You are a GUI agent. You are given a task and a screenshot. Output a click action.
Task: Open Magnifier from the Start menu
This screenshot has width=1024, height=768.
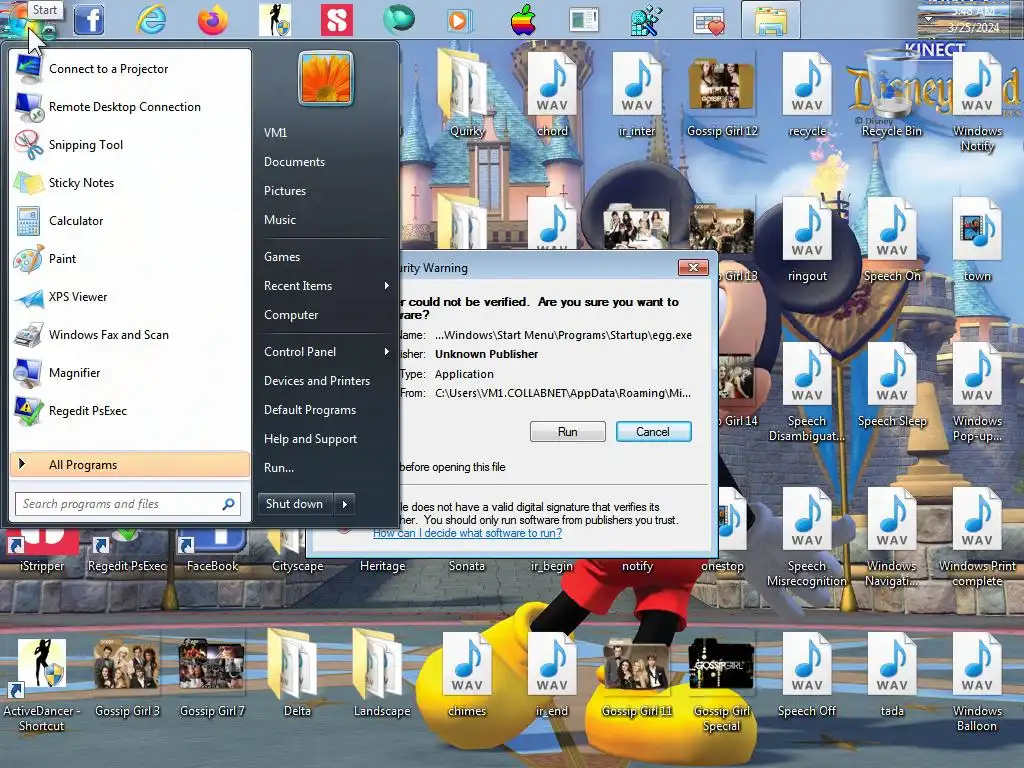click(130, 373)
